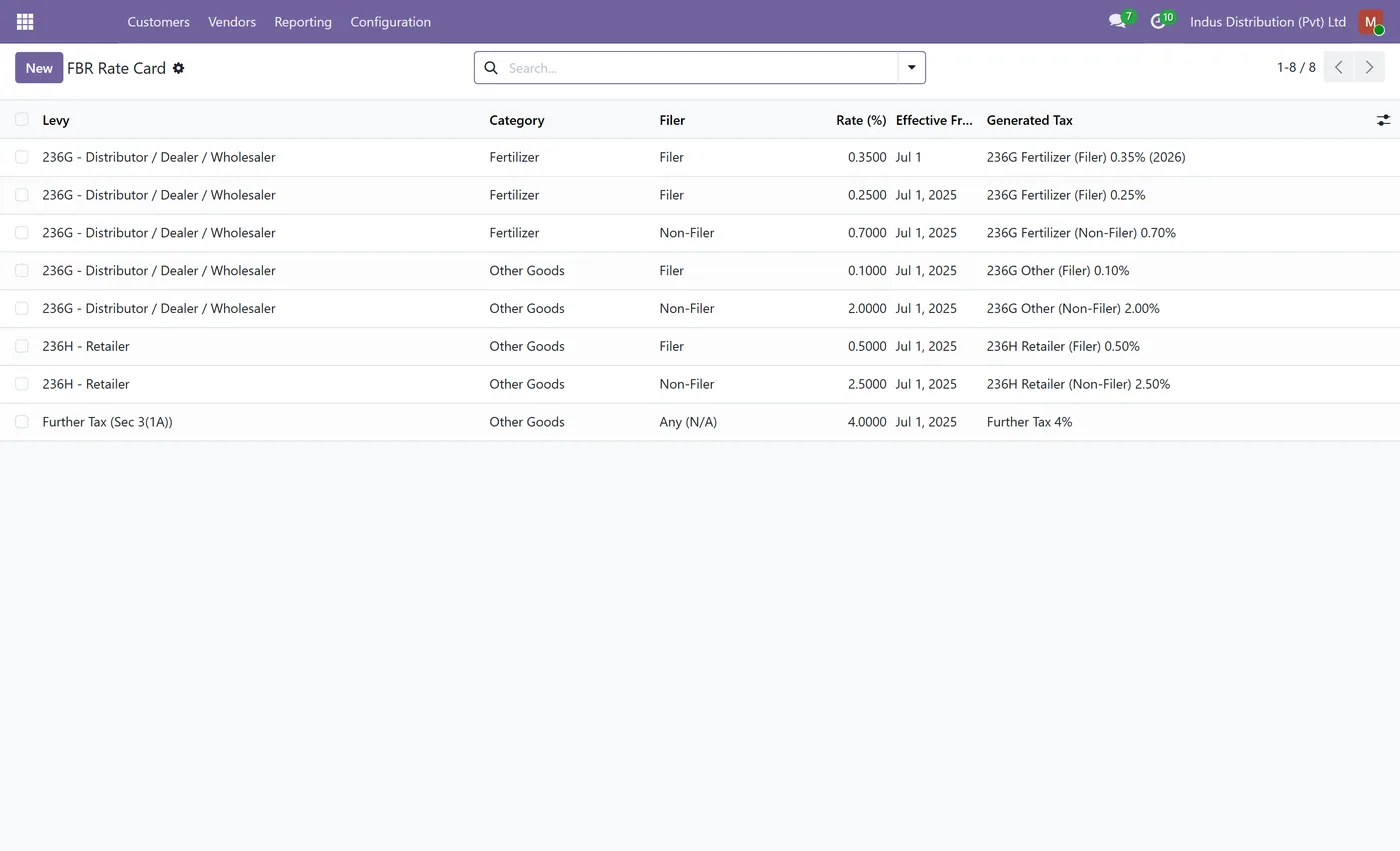Image resolution: width=1400 pixels, height=851 pixels.
Task: Toggle the select-all records checkbox
Action: tap(22, 119)
